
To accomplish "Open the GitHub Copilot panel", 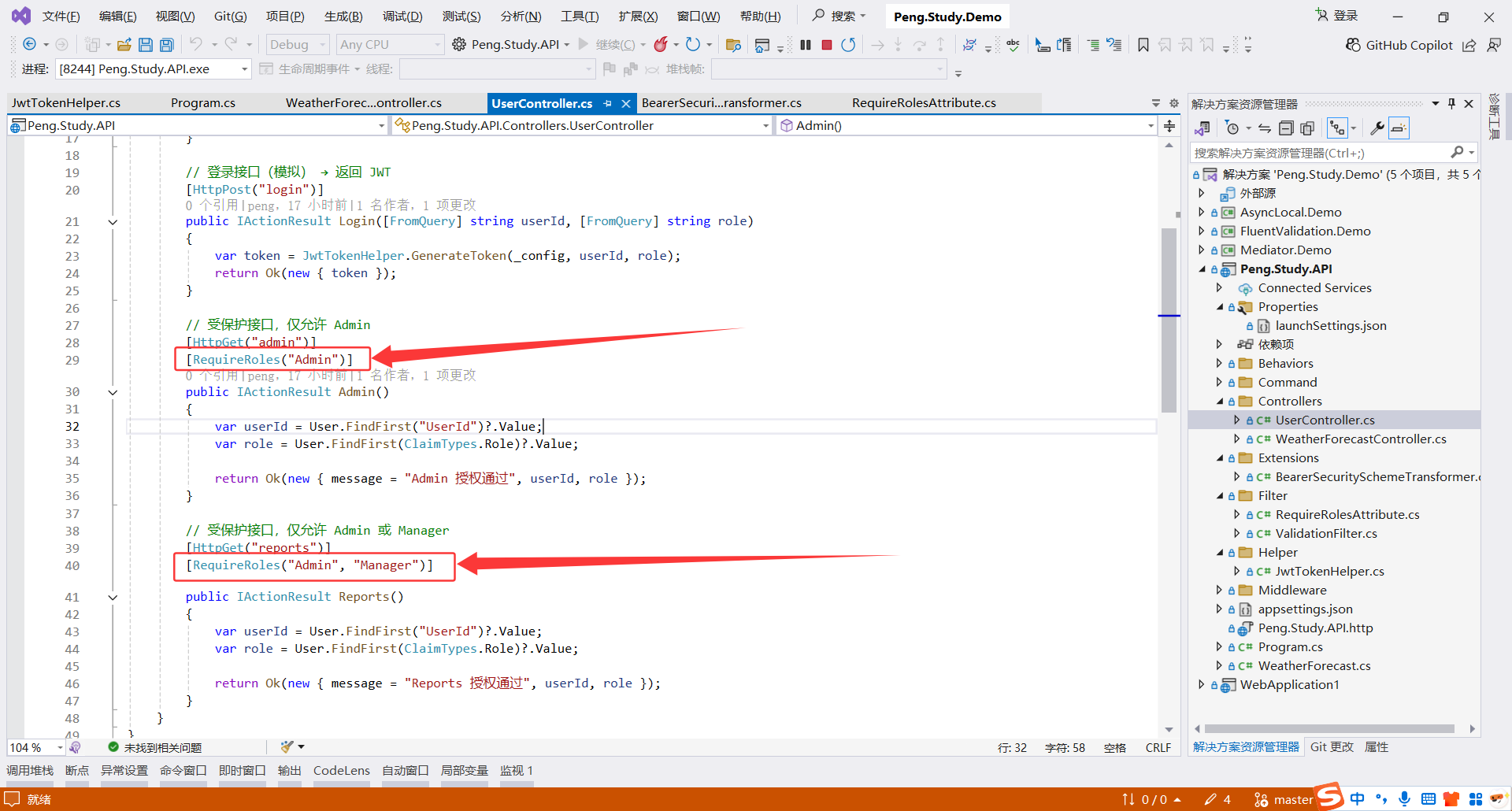I will point(1399,45).
